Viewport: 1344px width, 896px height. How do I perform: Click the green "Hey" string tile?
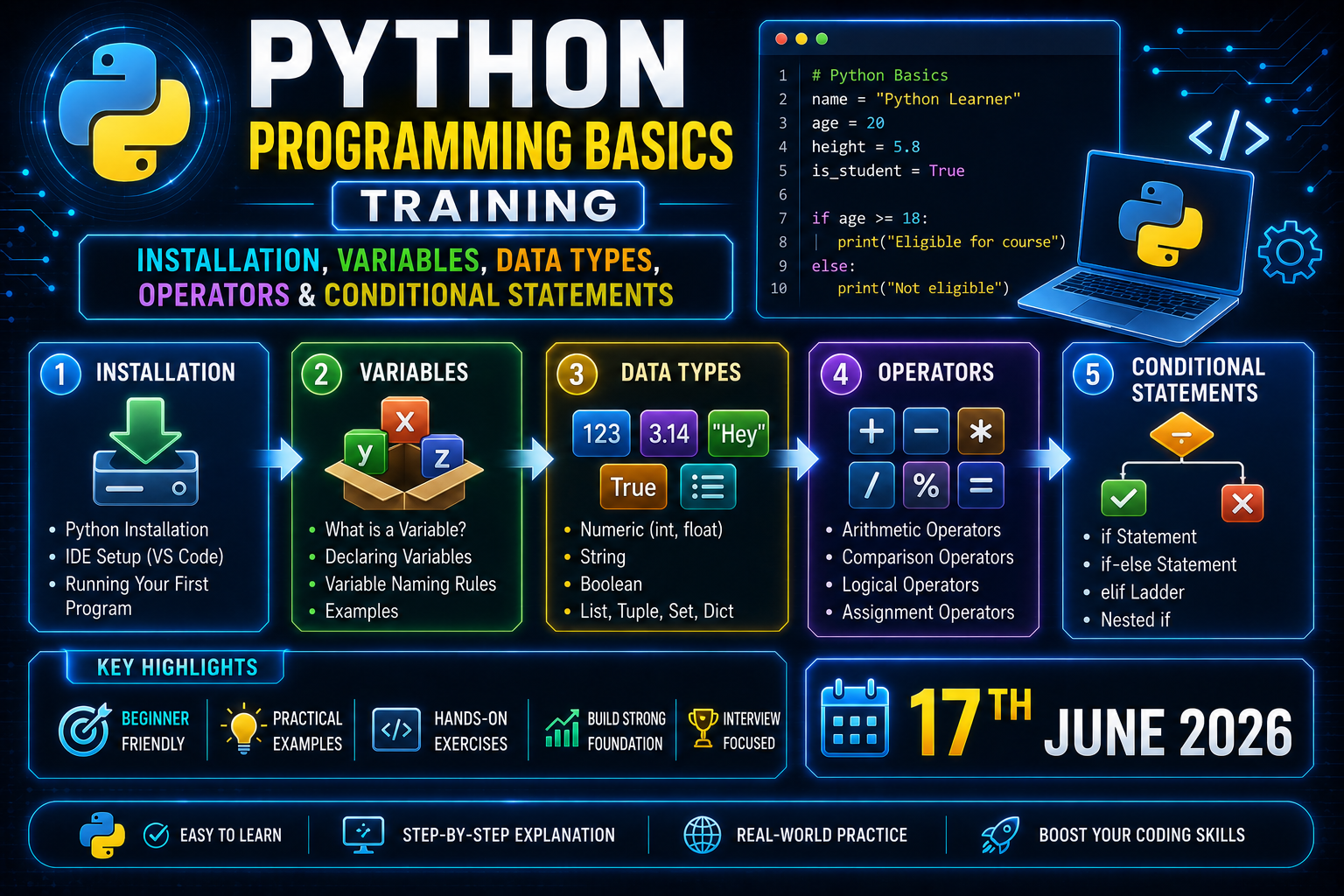(738, 433)
